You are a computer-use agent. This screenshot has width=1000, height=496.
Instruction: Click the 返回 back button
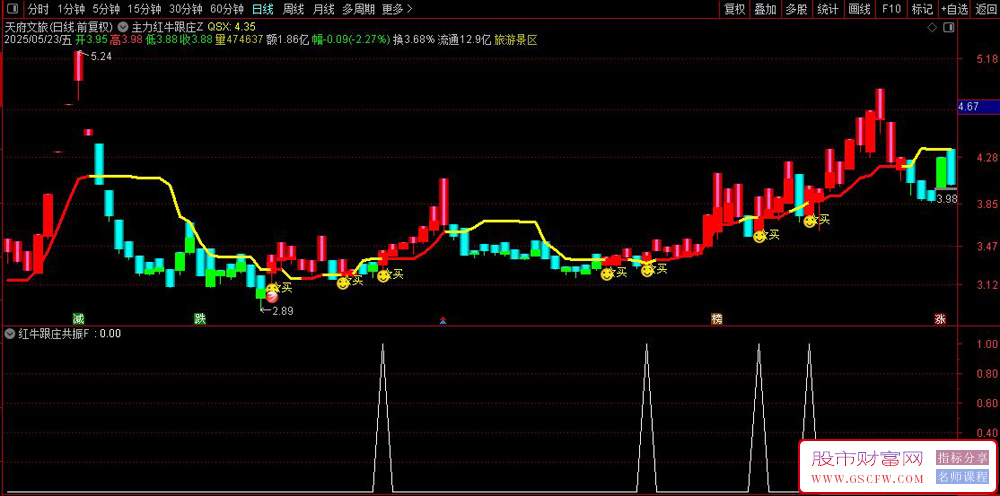click(x=985, y=9)
